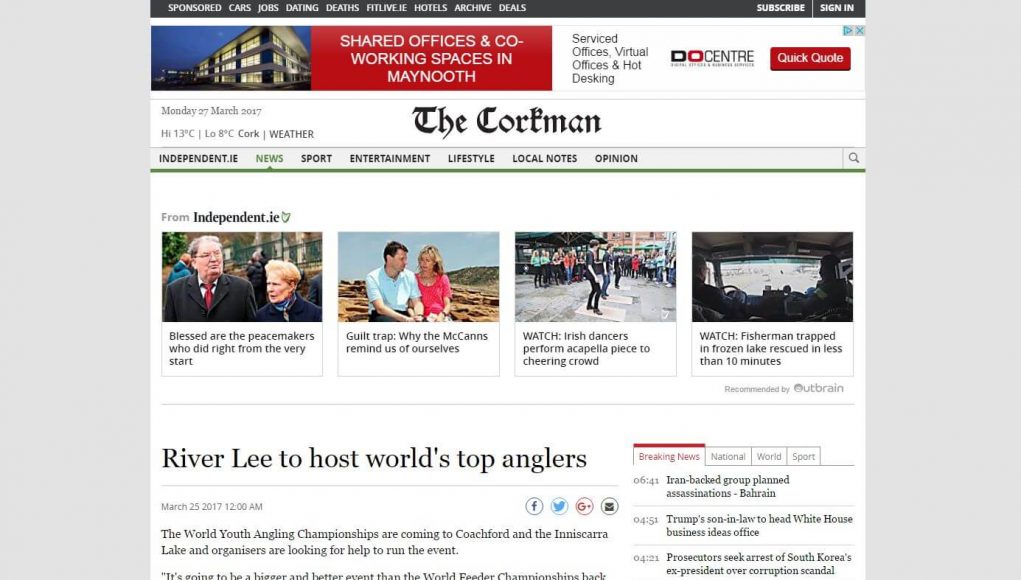Switch to the National tab

(728, 456)
